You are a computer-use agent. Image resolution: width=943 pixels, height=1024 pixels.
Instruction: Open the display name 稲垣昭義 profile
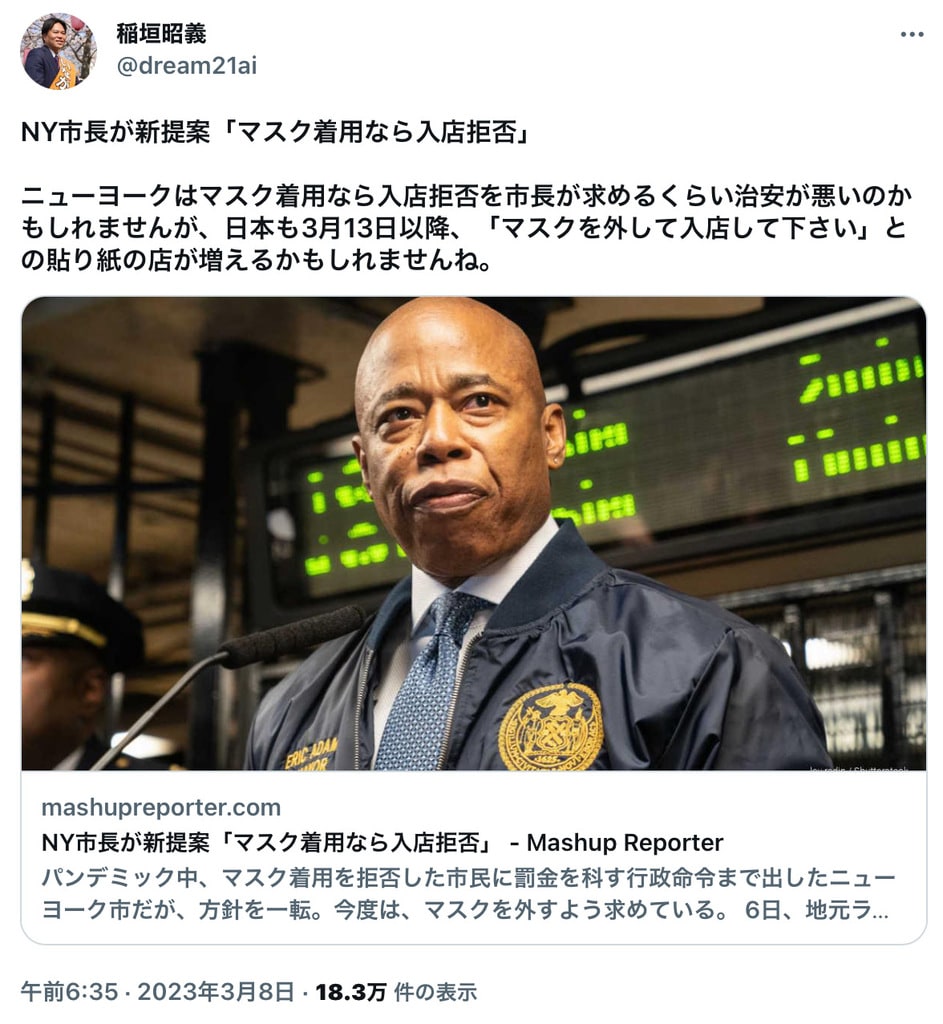tap(161, 33)
